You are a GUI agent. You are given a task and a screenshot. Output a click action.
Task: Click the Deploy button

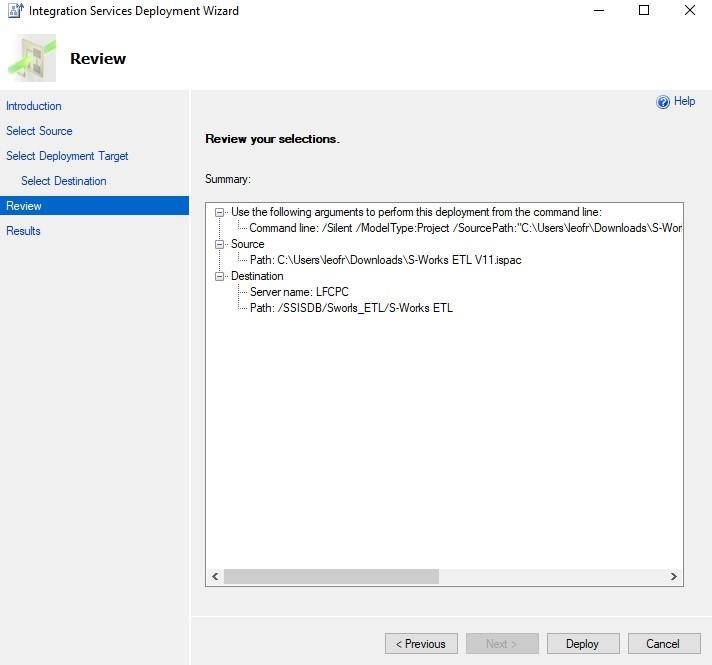point(583,644)
